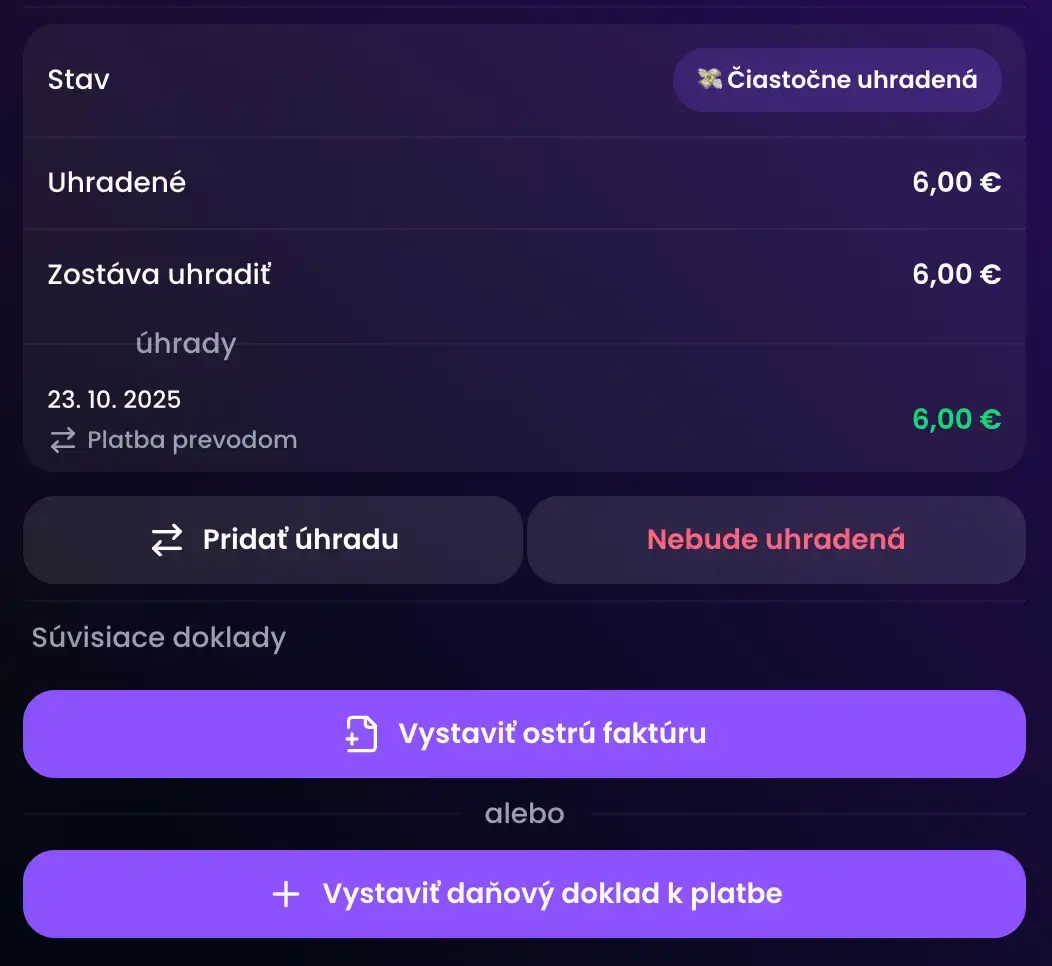The width and height of the screenshot is (1052, 966).
Task: Click the úhrady section heading
Action: click(x=186, y=344)
